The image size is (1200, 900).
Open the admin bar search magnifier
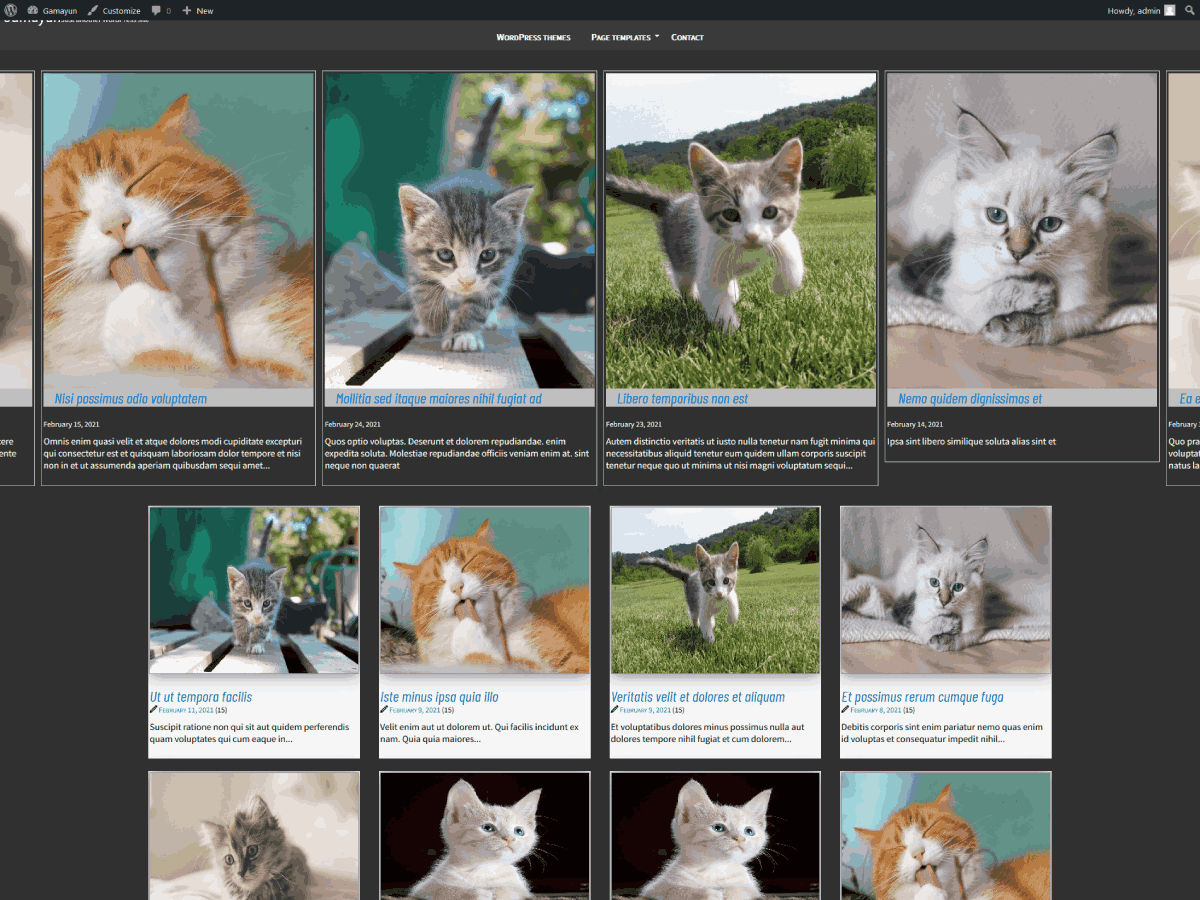pos(1189,10)
